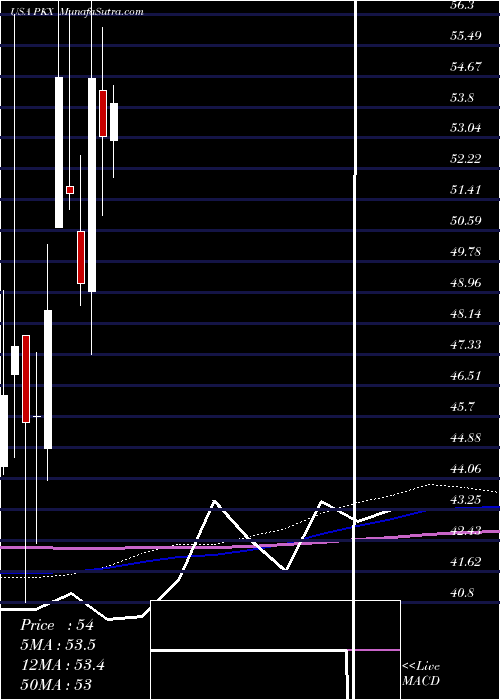Select the small red candle at 51.41
The height and width of the screenshot is (700, 500).
click(70, 190)
